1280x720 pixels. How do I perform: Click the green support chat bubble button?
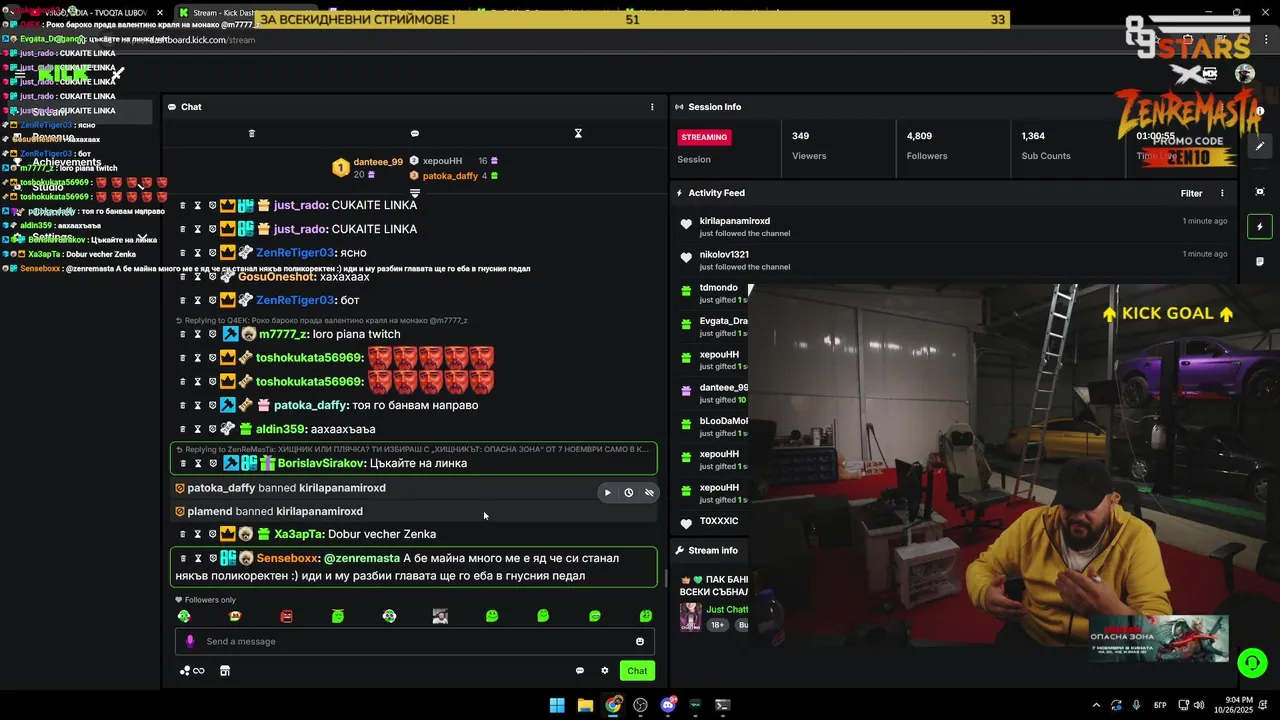click(1251, 662)
